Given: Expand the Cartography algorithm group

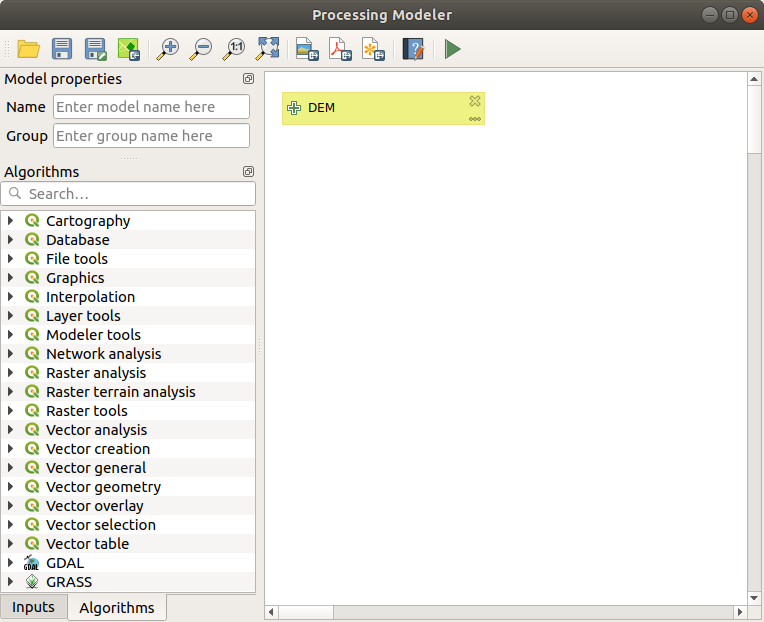Looking at the screenshot, I should click(11, 221).
